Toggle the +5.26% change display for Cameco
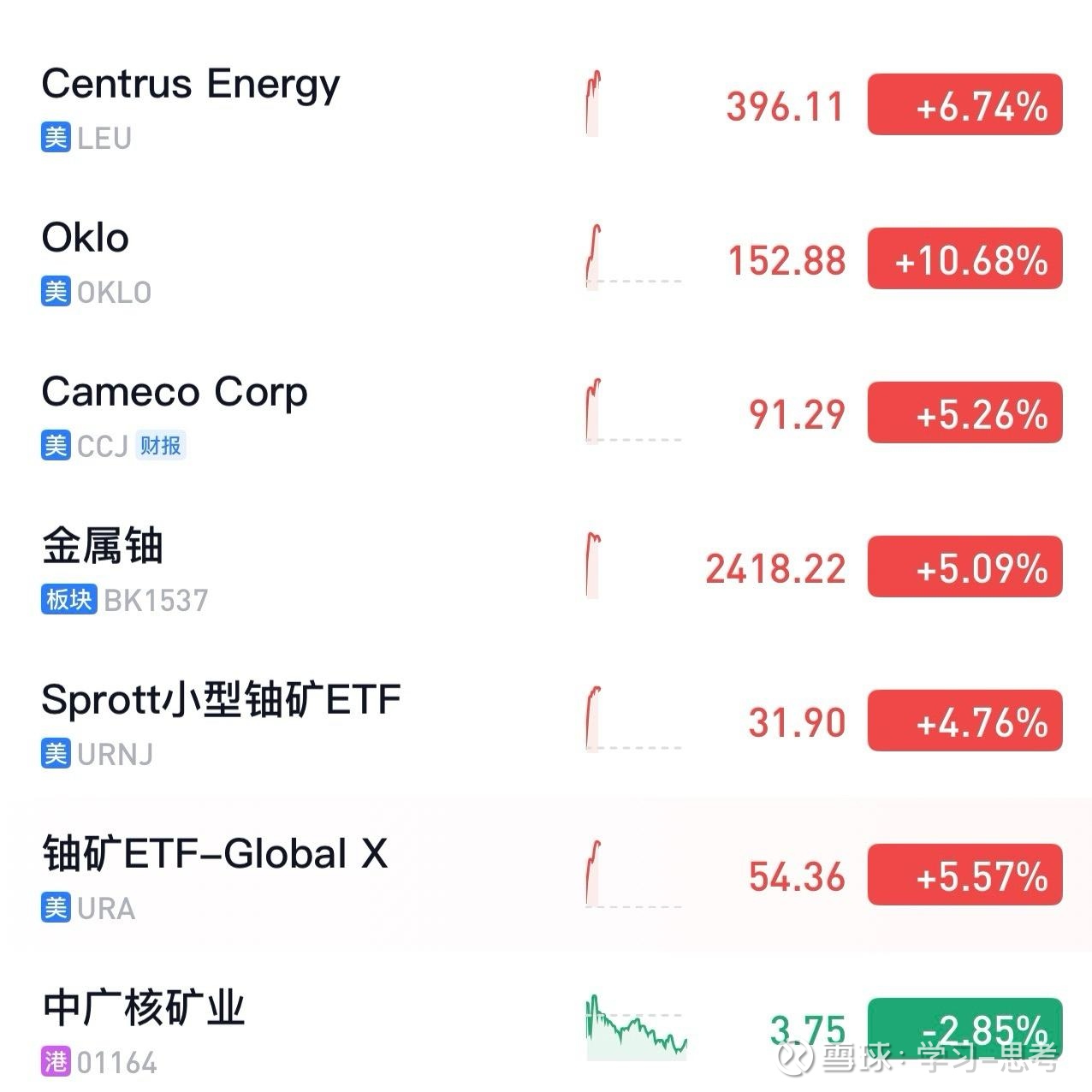The width and height of the screenshot is (1092, 1092). point(964,413)
